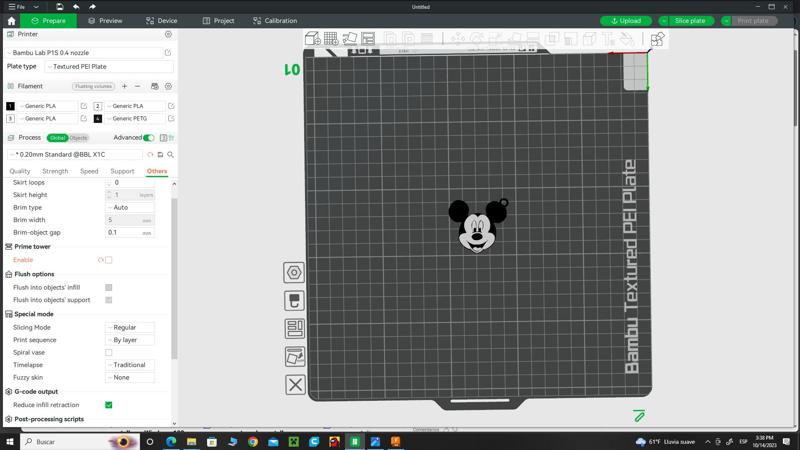Open the Support settings tab
The height and width of the screenshot is (450, 800).
click(122, 171)
